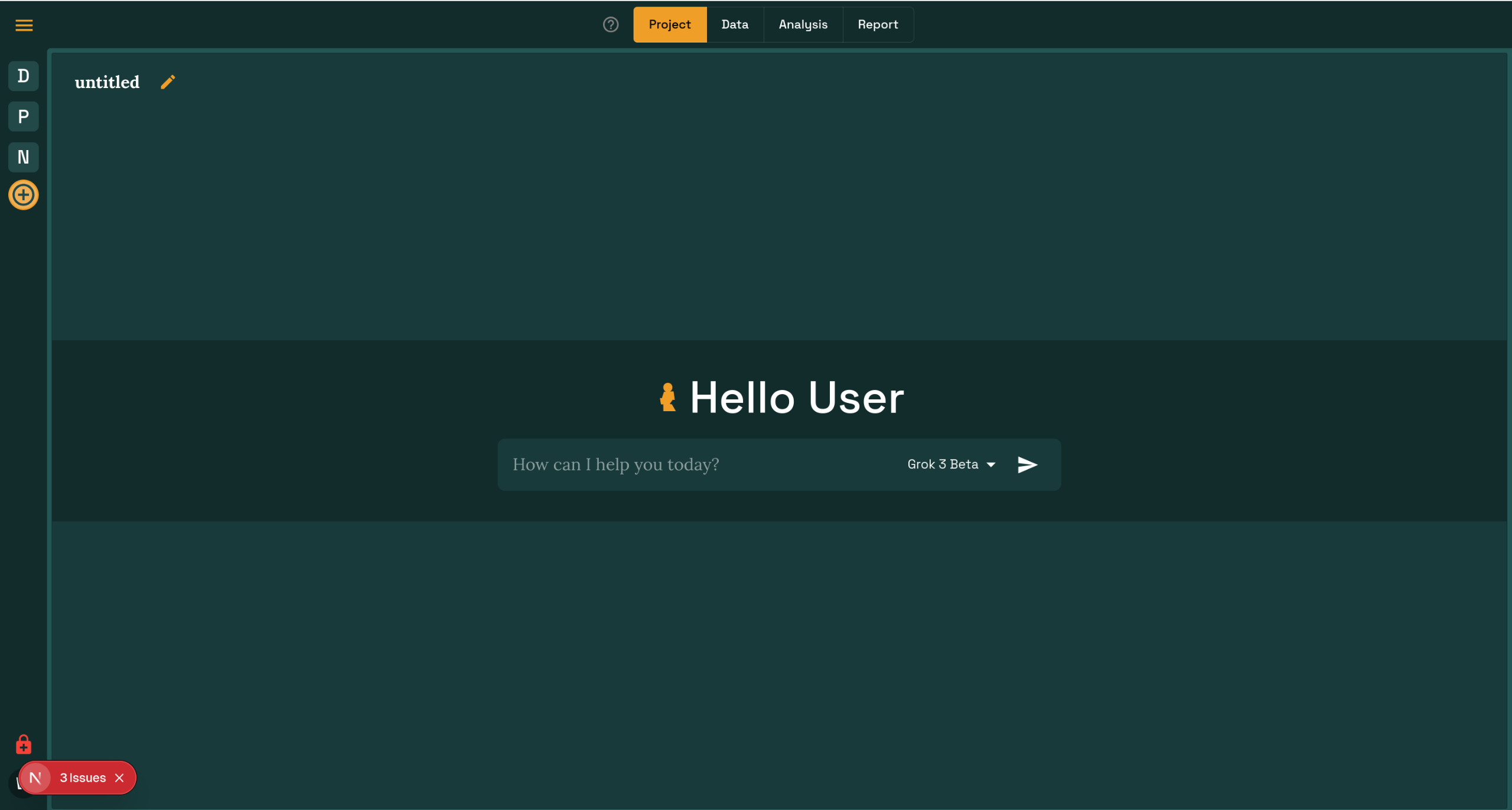The image size is (1512, 810).
Task: Switch to the Data tab
Action: (x=735, y=25)
